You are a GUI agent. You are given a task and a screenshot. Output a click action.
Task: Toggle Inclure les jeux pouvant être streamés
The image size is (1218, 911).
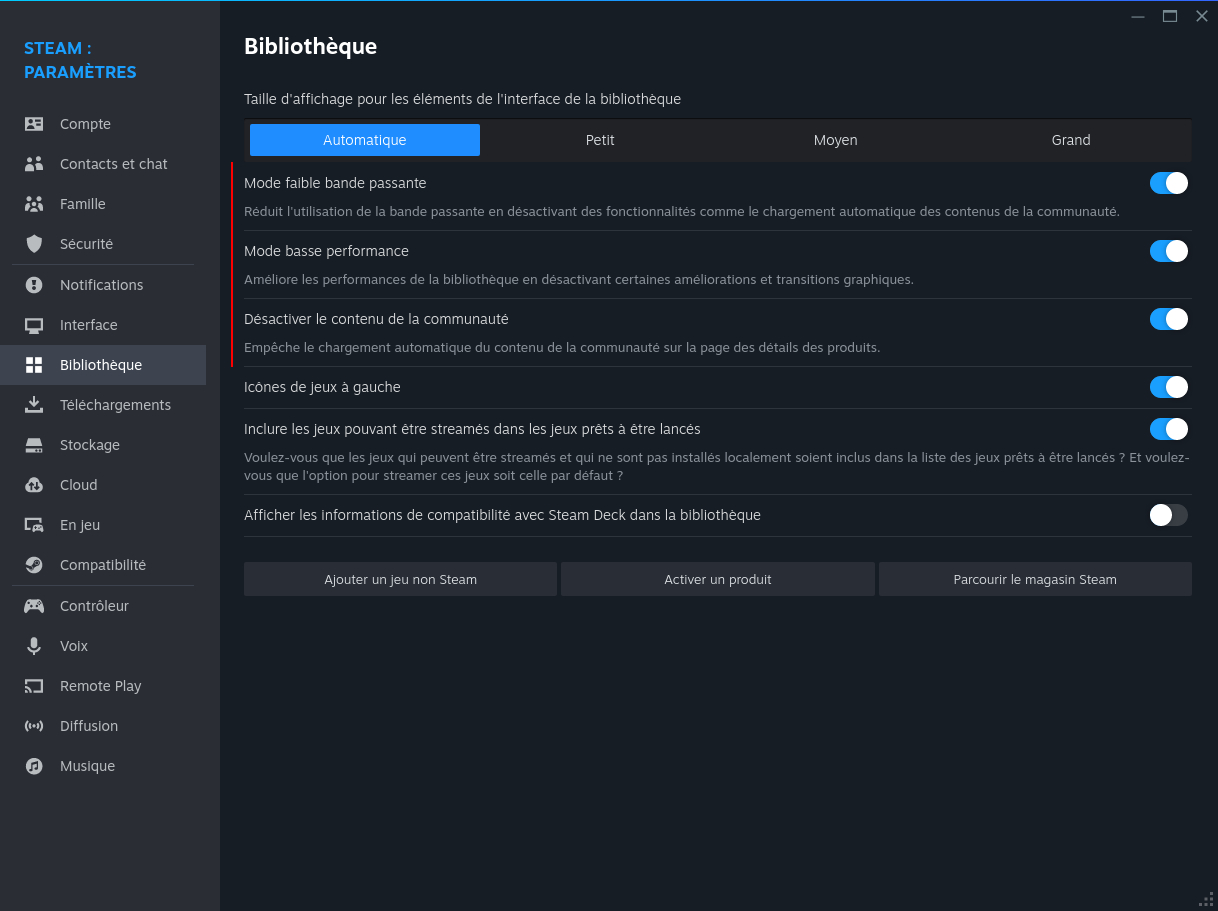tap(1168, 429)
